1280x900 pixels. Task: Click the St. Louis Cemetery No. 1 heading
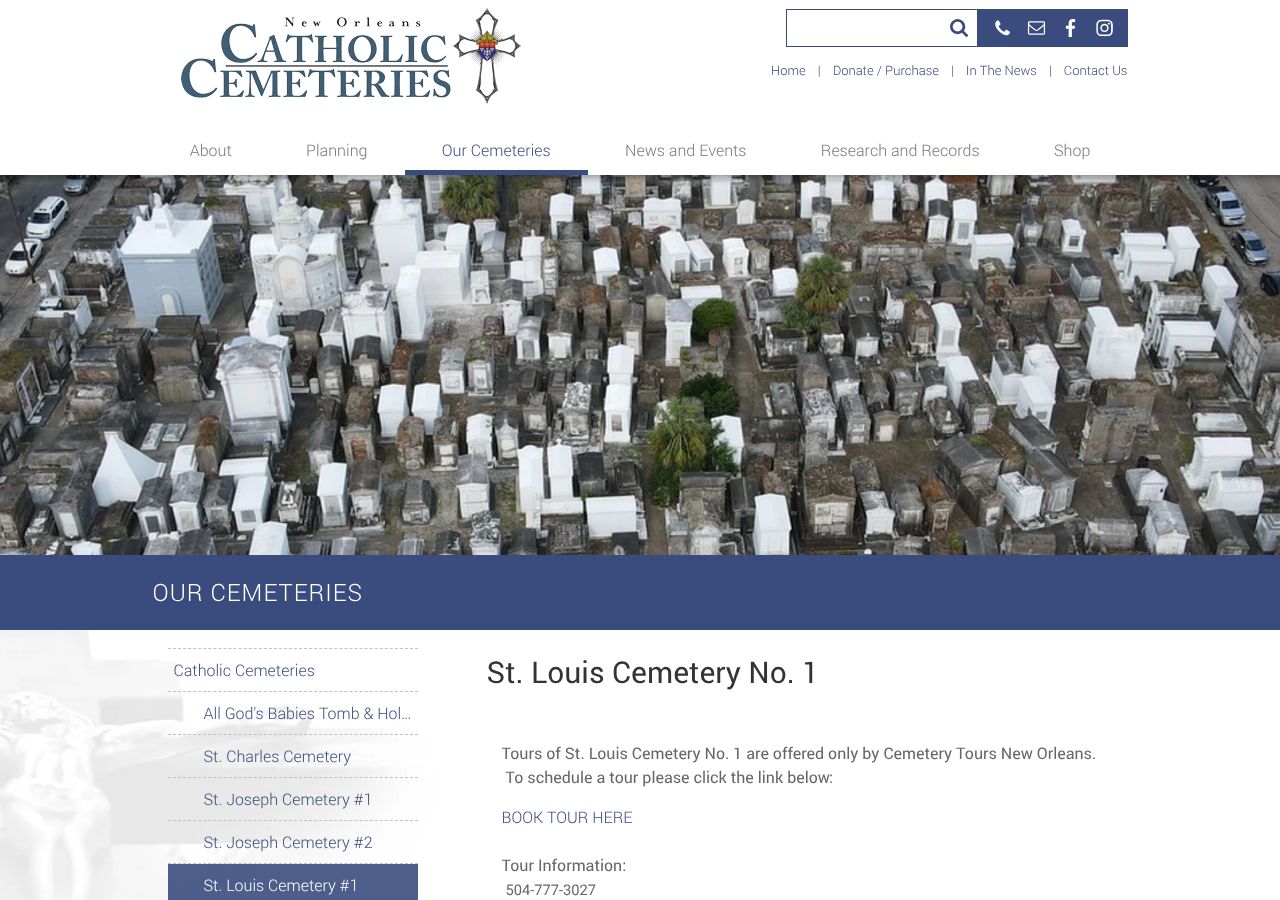click(x=652, y=673)
